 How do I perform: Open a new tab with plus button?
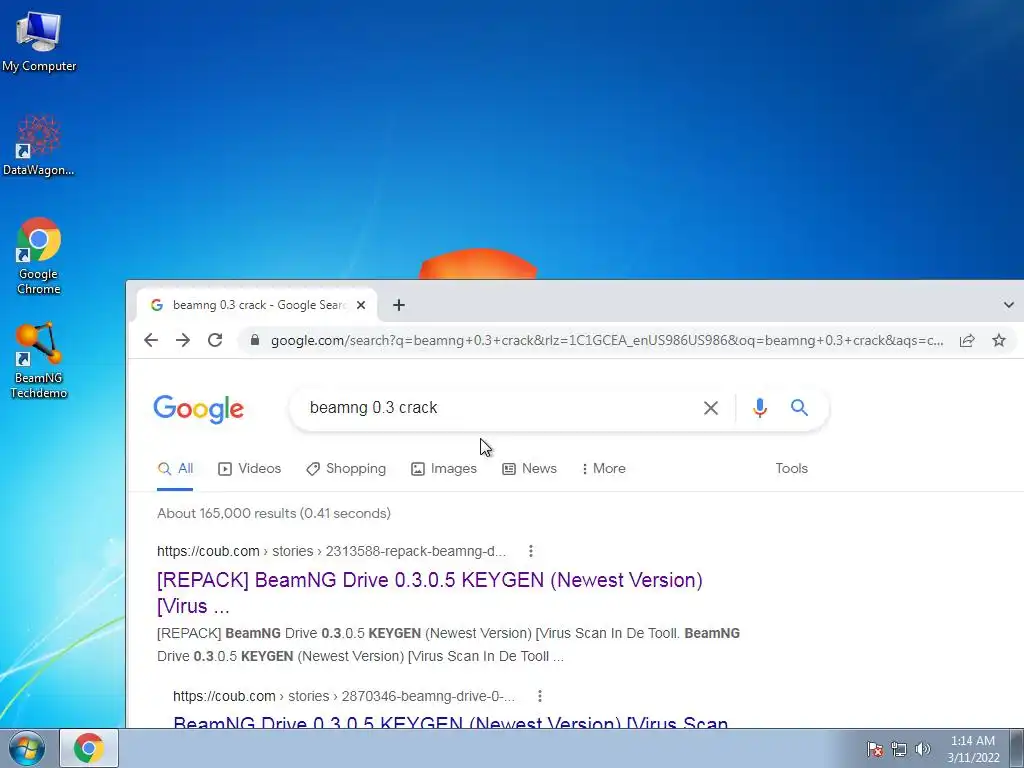pos(398,305)
